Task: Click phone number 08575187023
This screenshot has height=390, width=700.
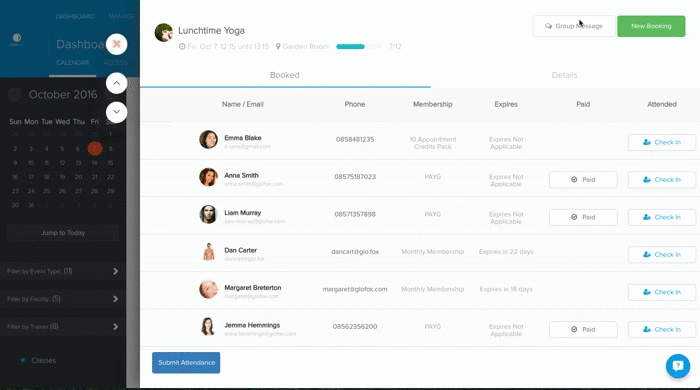Action: tap(355, 177)
